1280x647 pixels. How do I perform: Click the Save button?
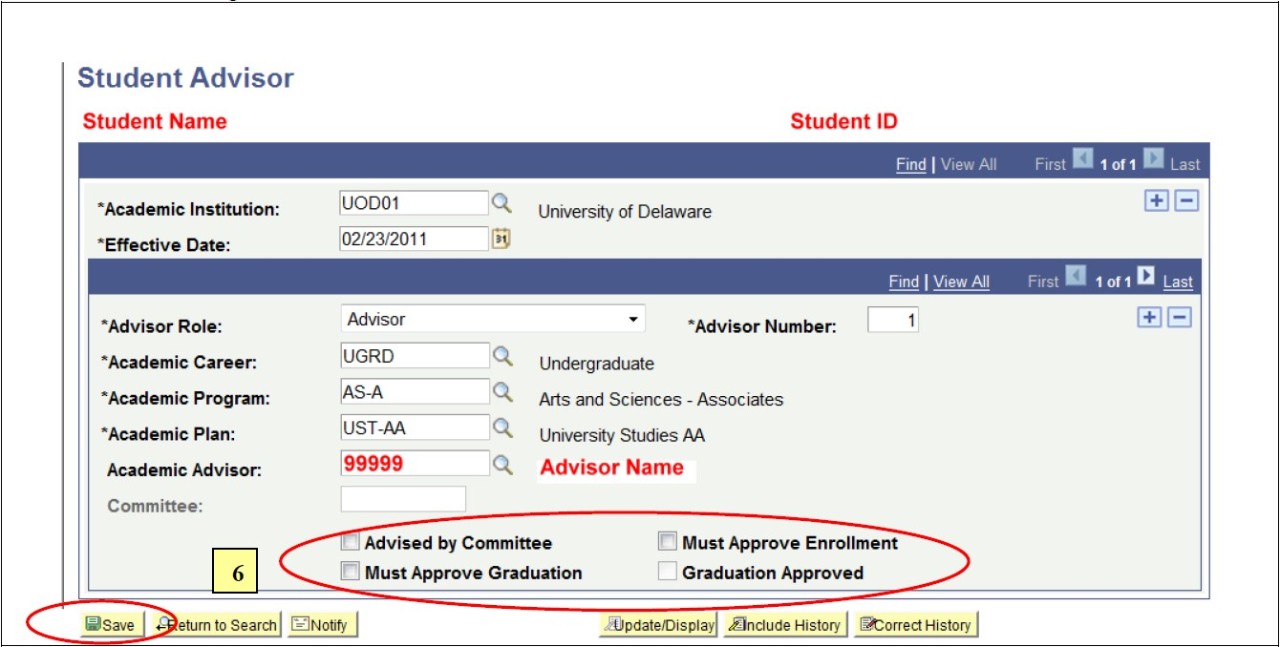click(x=112, y=625)
